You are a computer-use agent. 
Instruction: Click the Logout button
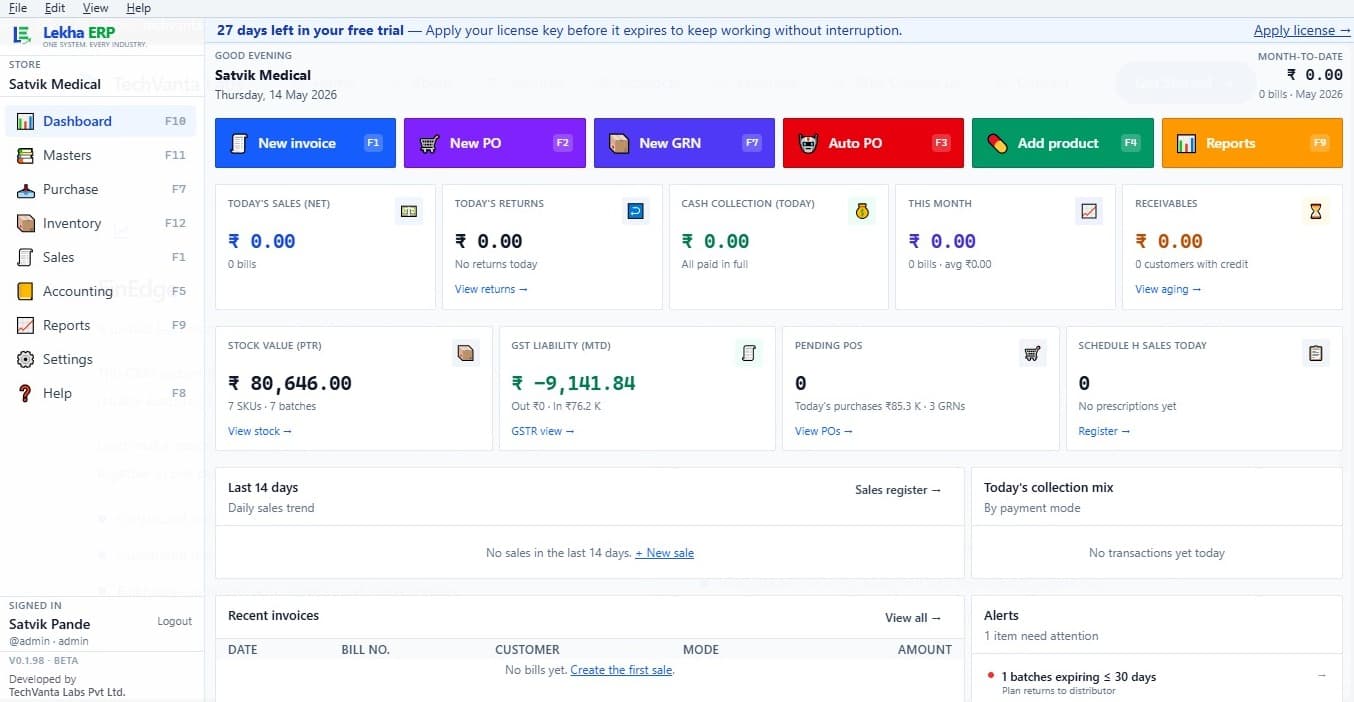pyautogui.click(x=174, y=621)
